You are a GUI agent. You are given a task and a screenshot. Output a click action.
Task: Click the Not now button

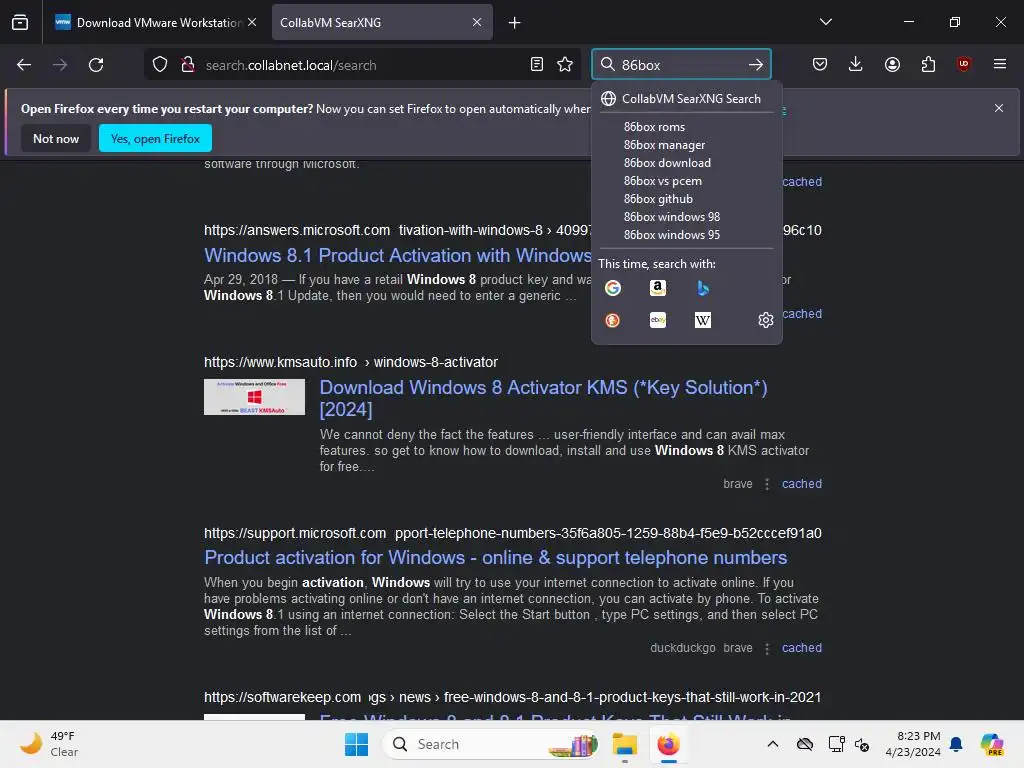(56, 138)
